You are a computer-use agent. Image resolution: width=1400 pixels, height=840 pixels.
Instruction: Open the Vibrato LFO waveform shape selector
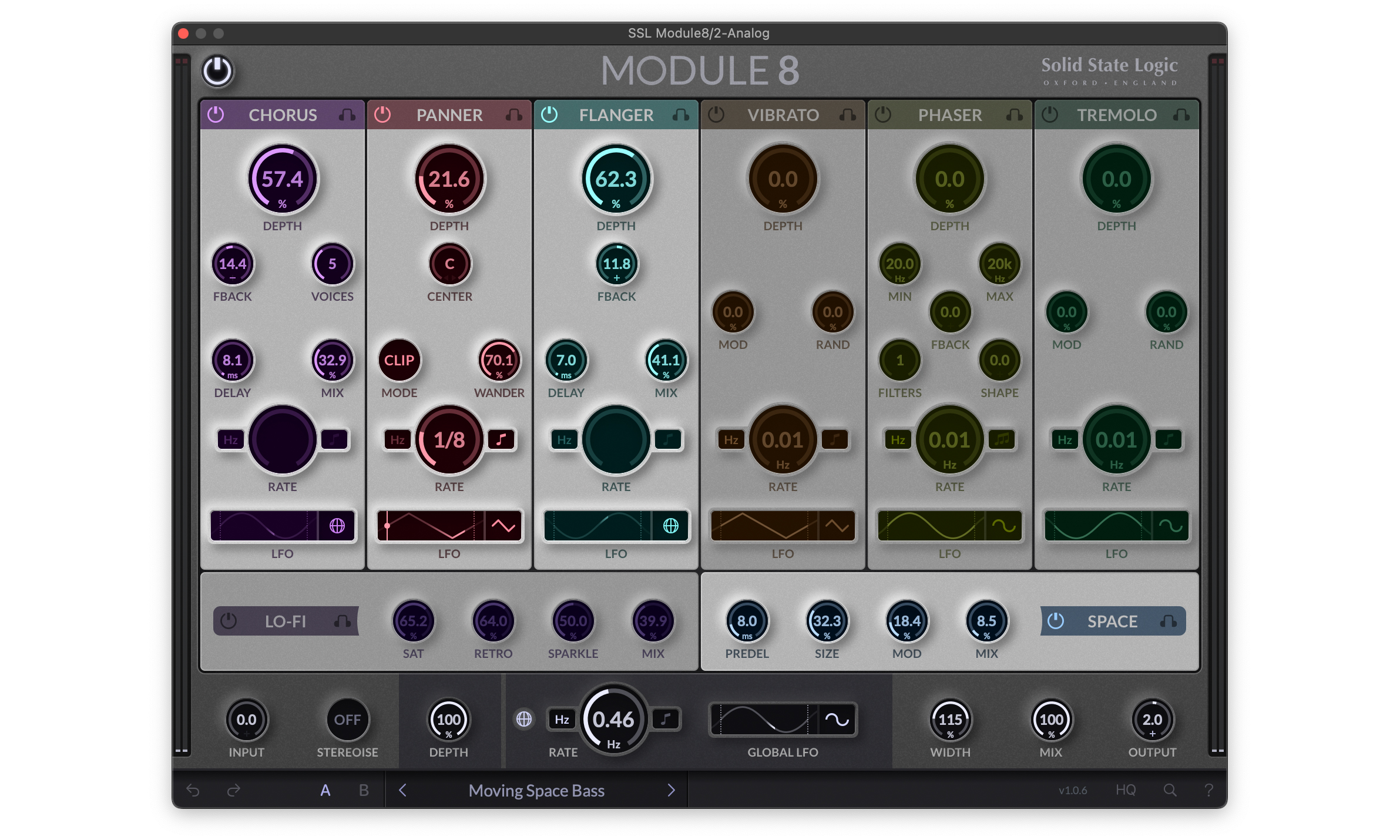tap(838, 525)
